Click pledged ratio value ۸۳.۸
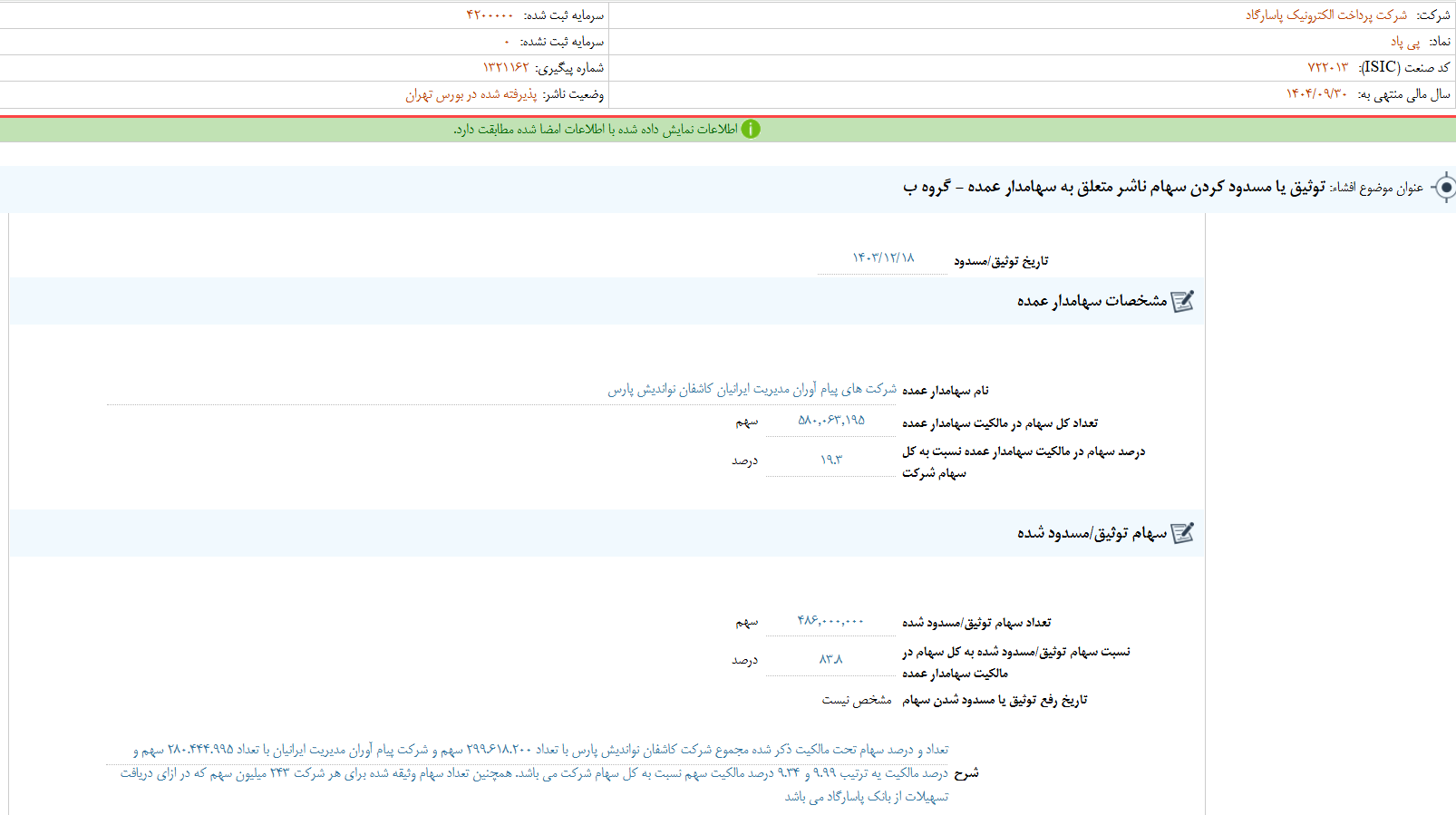This screenshot has height=815, width=1456. pyautogui.click(x=831, y=660)
